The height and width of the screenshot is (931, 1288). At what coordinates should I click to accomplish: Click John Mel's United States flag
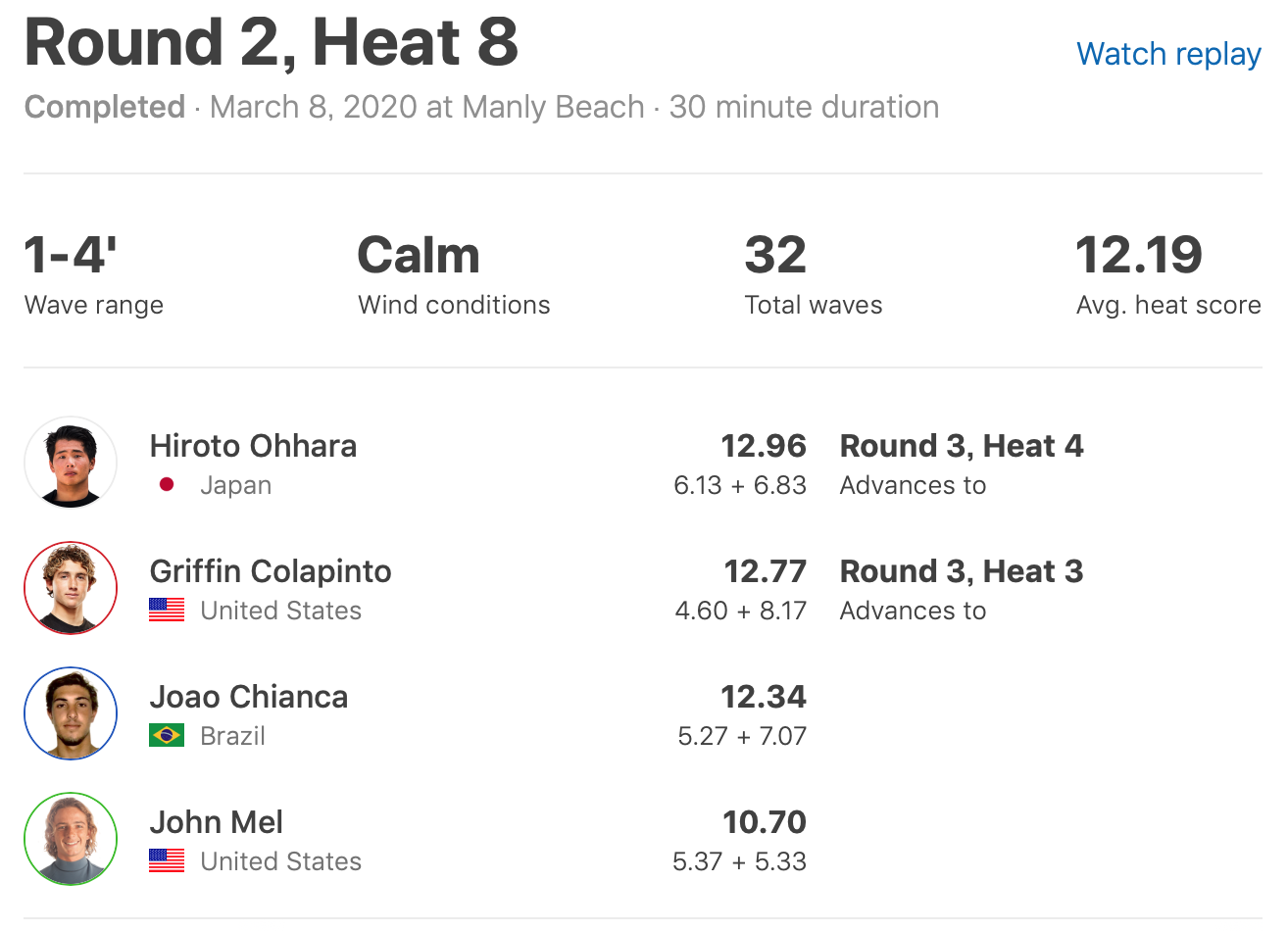coord(167,860)
